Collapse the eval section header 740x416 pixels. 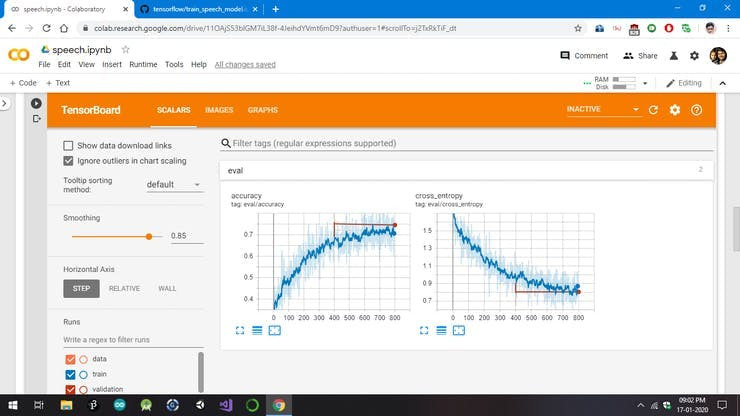[466, 170]
